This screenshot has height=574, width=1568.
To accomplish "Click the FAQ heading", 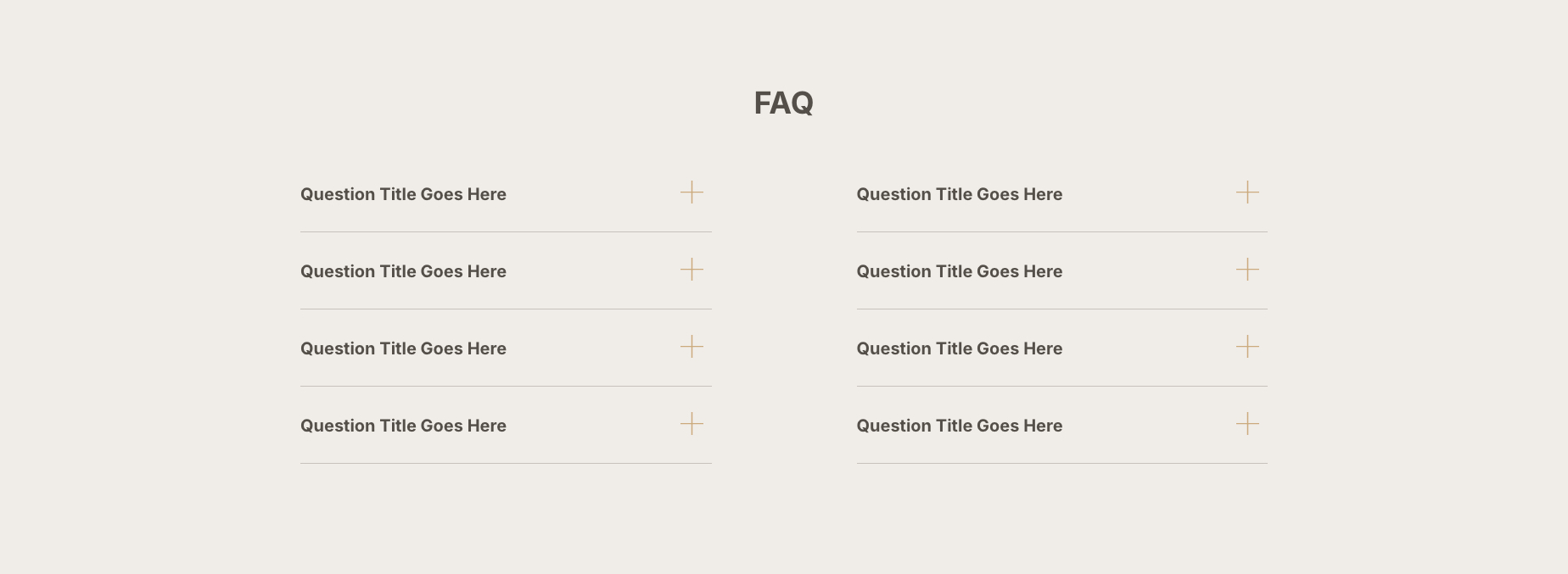I will click(x=783, y=103).
